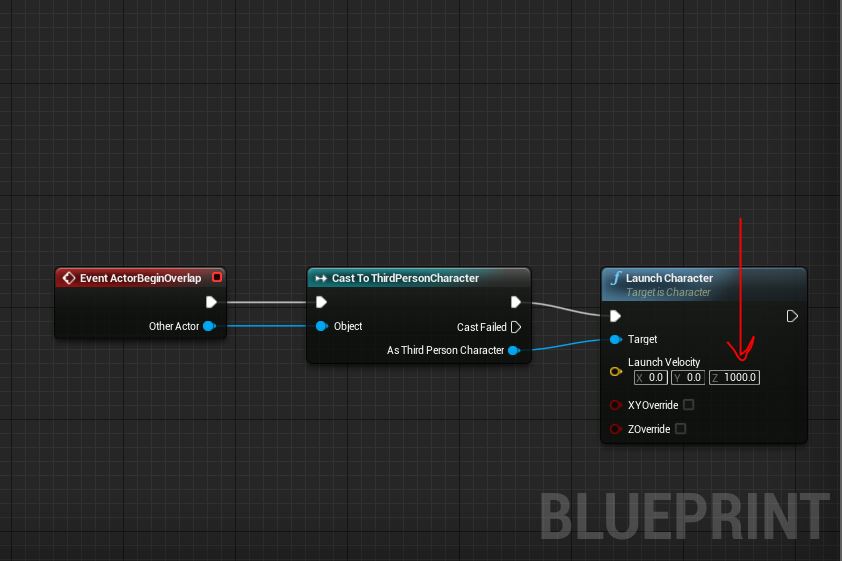
Task: Click the Launch Velocity label
Action: coord(664,362)
